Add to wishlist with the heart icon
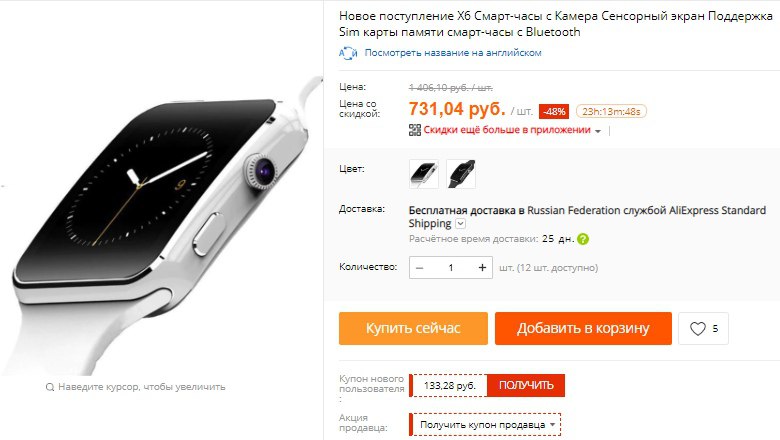This screenshot has width=780, height=440. click(703, 329)
